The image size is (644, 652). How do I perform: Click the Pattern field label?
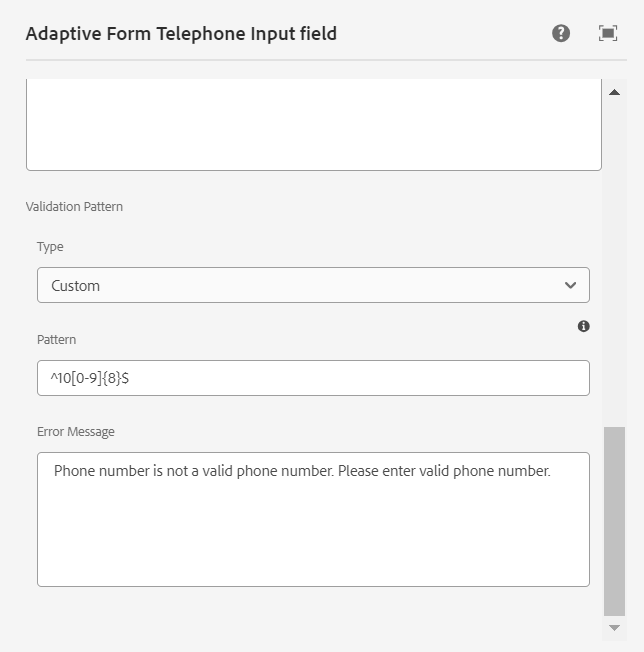click(x=57, y=340)
